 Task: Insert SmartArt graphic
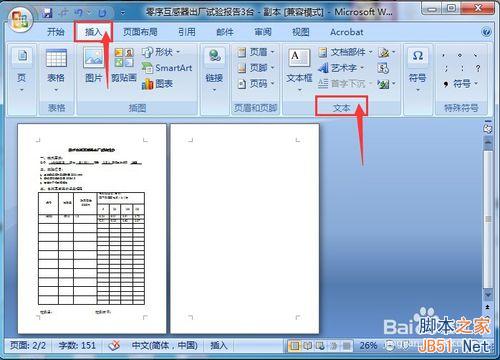click(x=167, y=68)
